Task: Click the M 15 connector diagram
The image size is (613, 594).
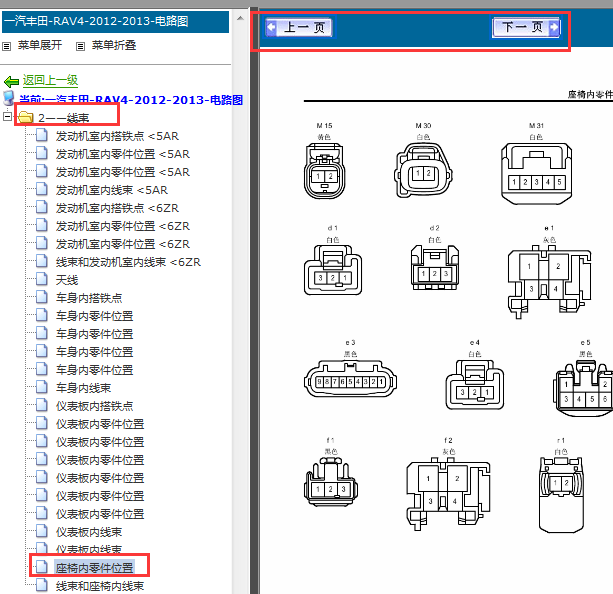Action: [x=324, y=171]
